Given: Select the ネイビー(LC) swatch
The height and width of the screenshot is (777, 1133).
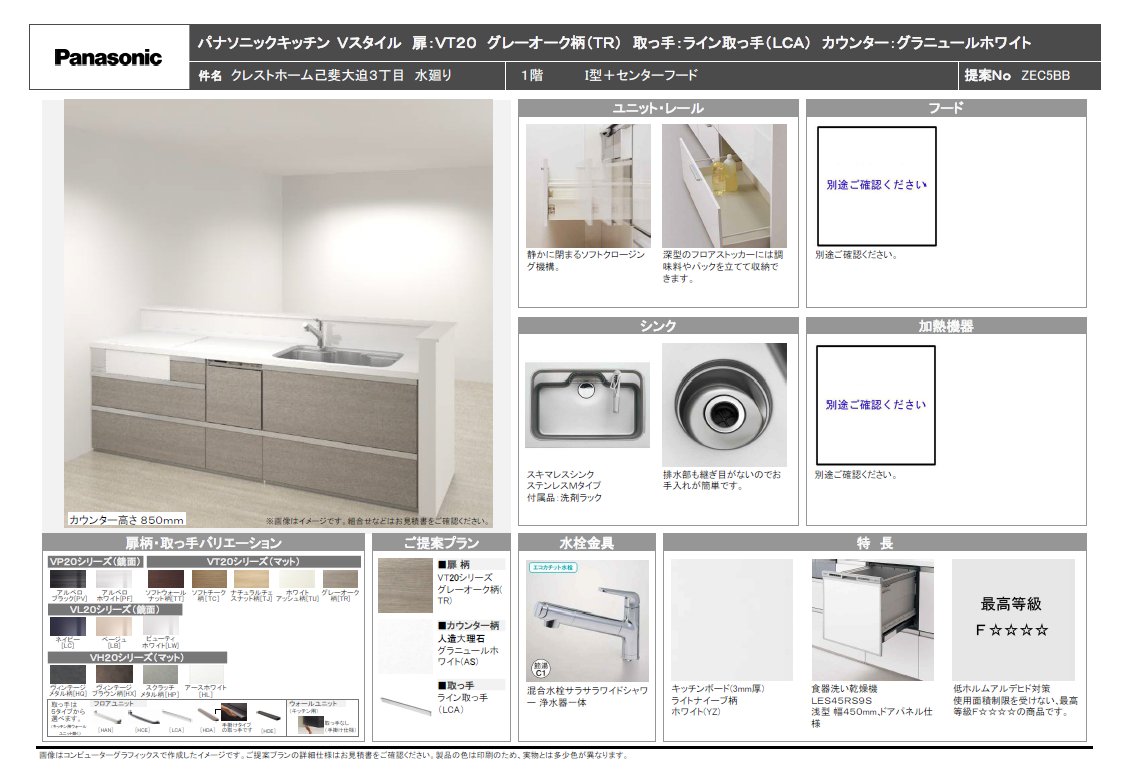Looking at the screenshot, I should tap(68, 626).
